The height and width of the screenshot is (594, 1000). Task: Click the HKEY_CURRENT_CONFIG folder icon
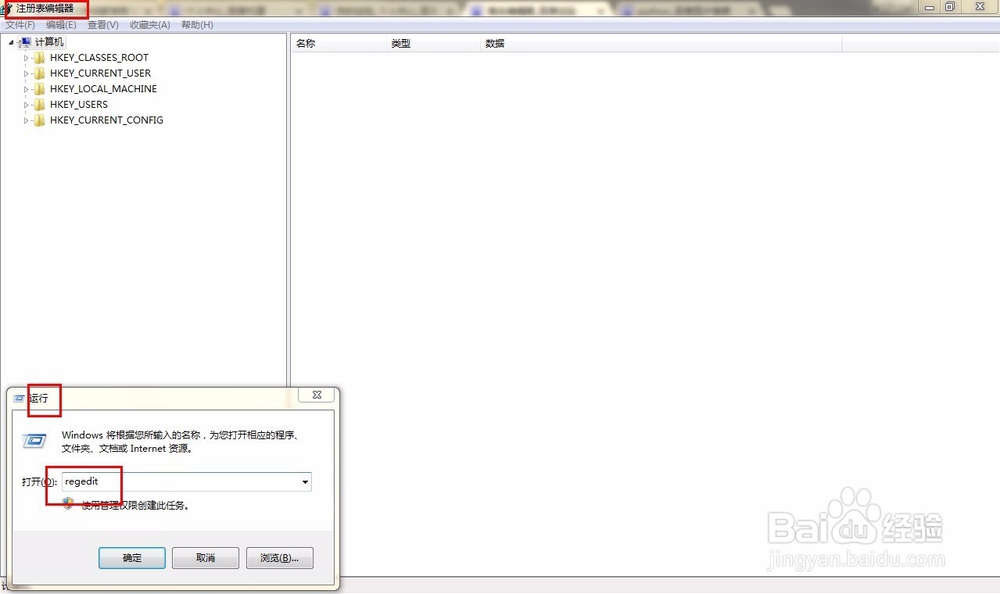coord(38,120)
